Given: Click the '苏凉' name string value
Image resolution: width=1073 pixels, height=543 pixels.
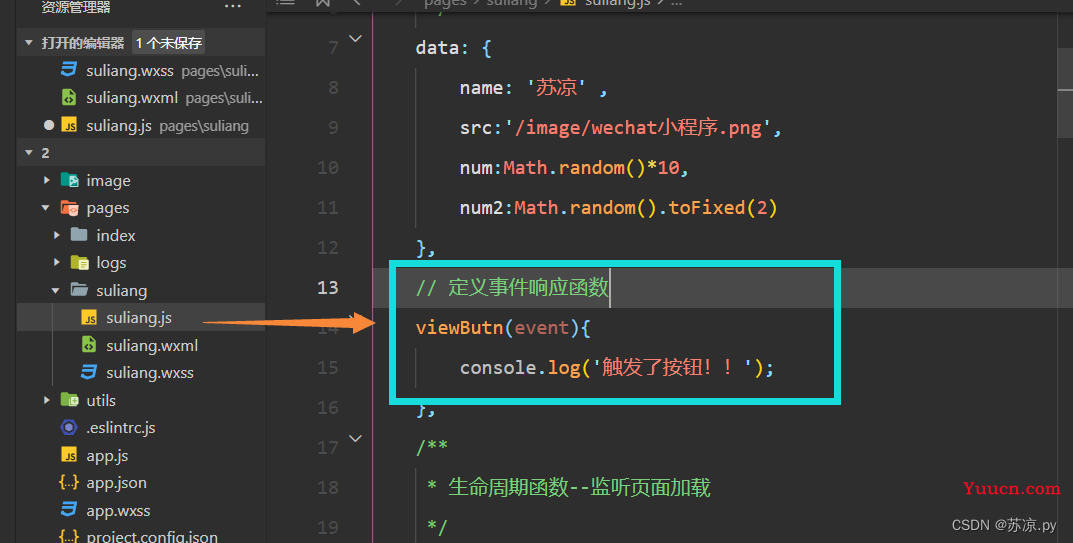Looking at the screenshot, I should (x=556, y=88).
